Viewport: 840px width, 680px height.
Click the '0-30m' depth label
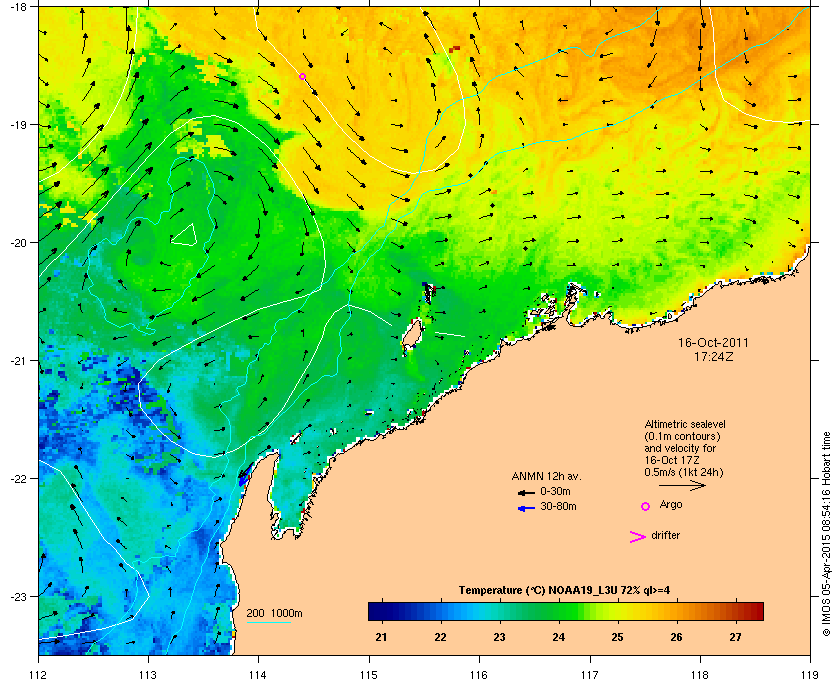555,491
